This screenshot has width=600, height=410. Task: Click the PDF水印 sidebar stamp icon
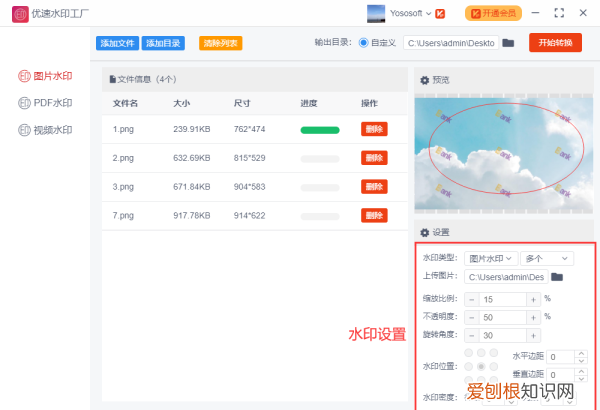24,103
